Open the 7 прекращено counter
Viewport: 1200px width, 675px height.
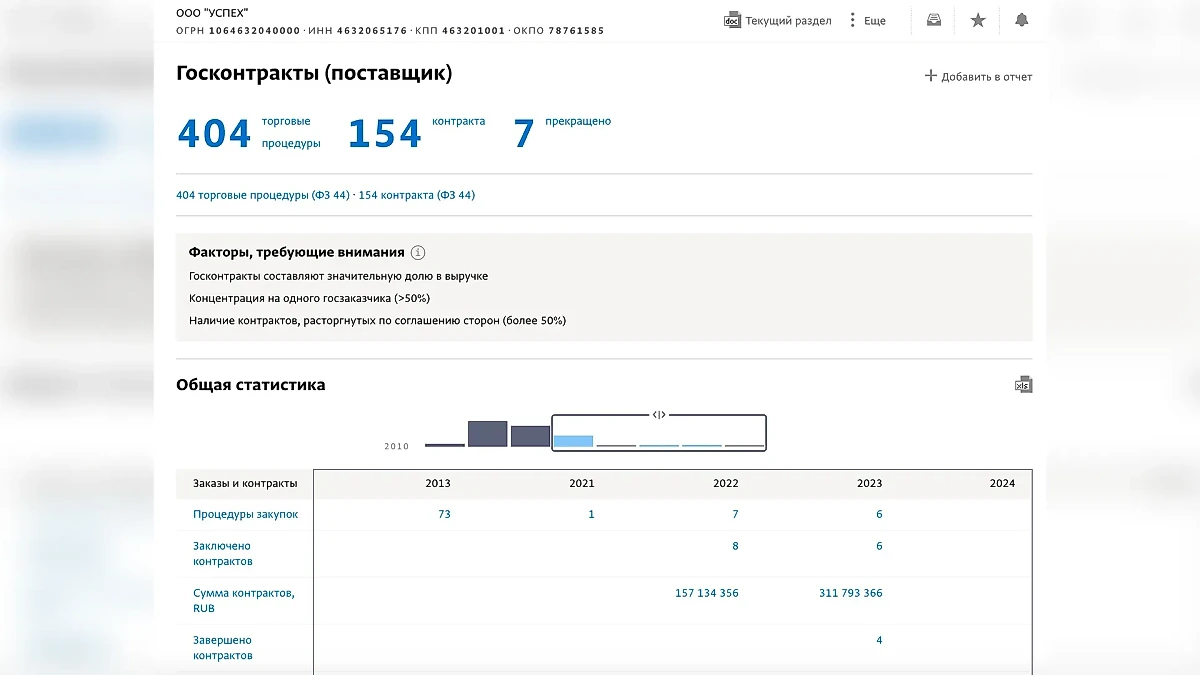(x=524, y=133)
